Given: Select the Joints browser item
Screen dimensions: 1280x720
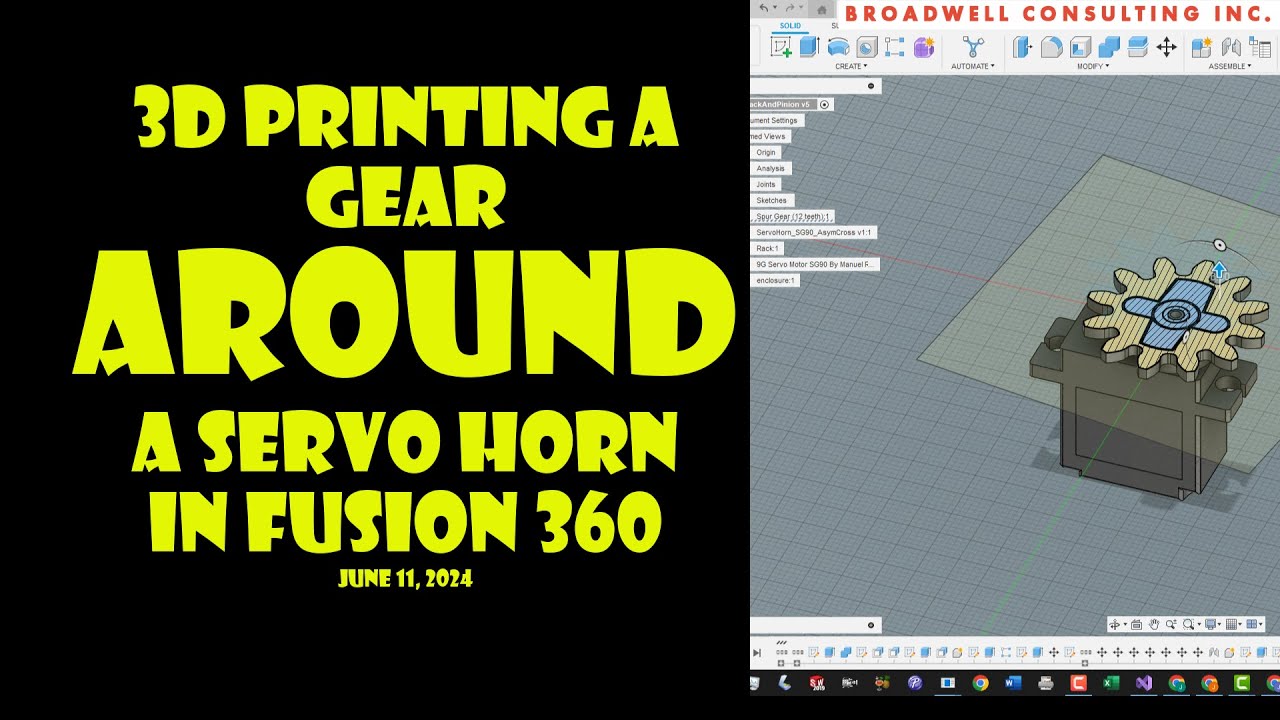Looking at the screenshot, I should click(766, 184).
